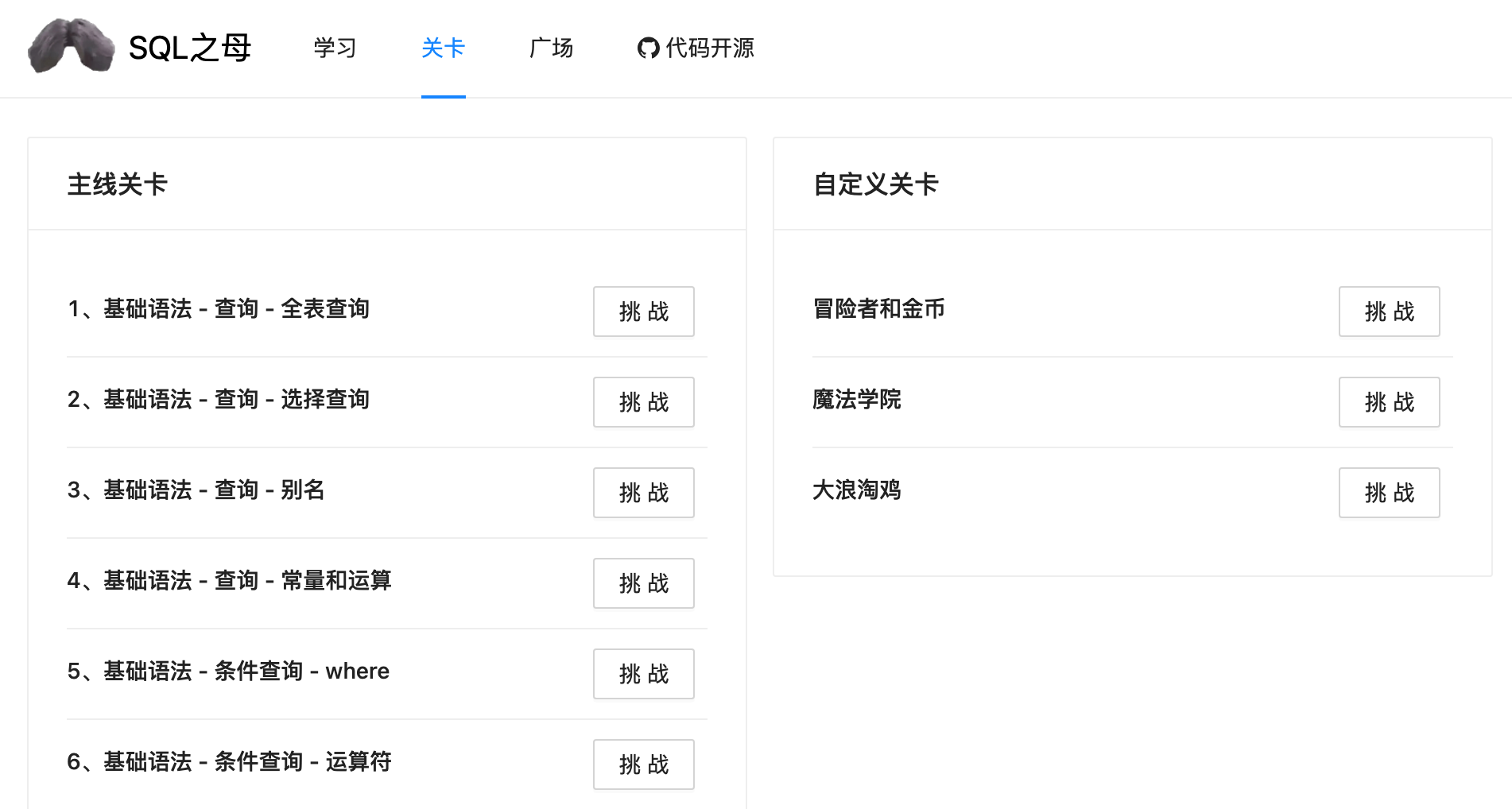Image resolution: width=1512 pixels, height=809 pixels.
Task: Begin the 常量和运算 challenge
Action: click(x=643, y=583)
